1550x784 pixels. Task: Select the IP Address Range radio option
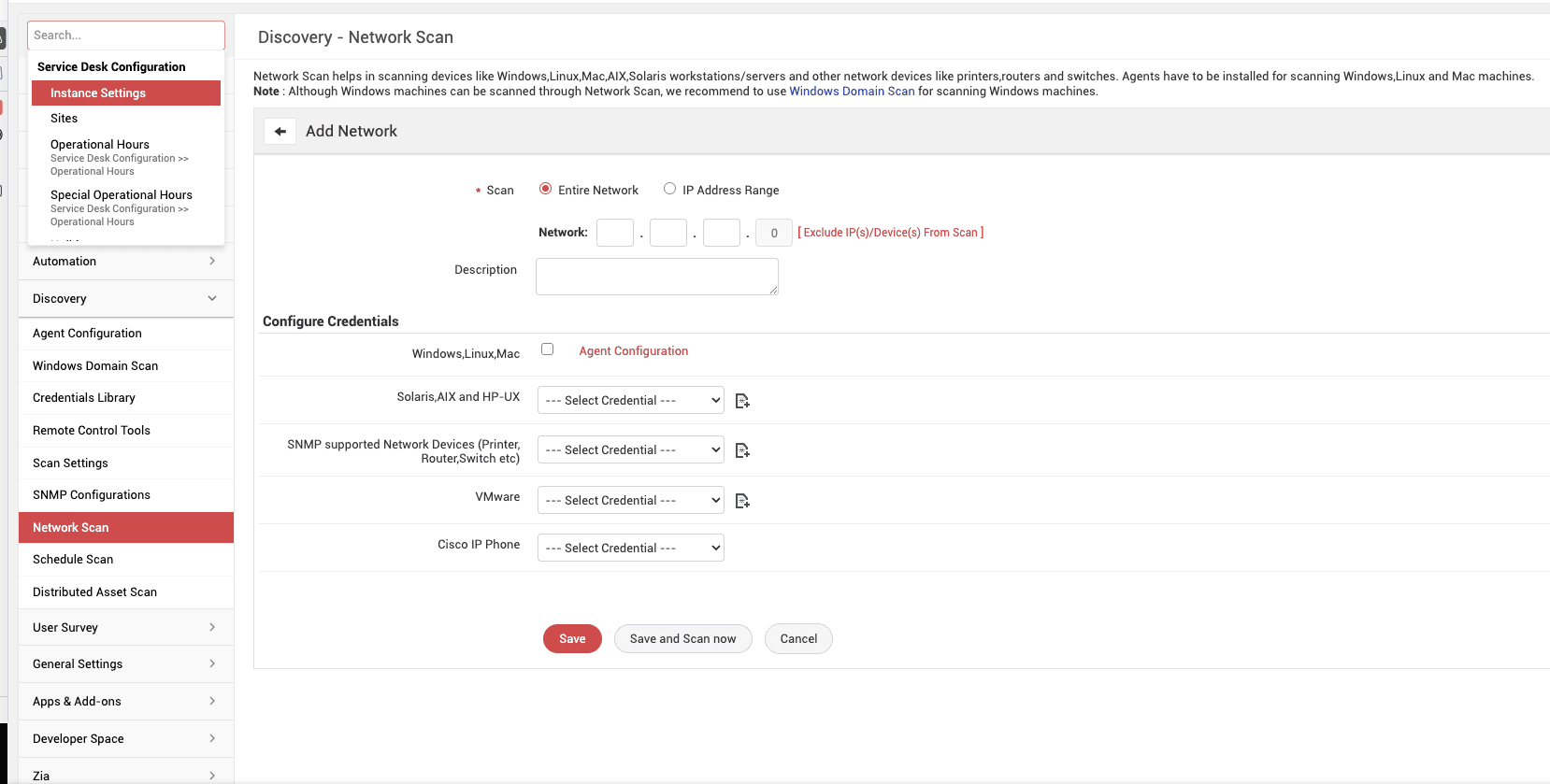[x=669, y=189]
